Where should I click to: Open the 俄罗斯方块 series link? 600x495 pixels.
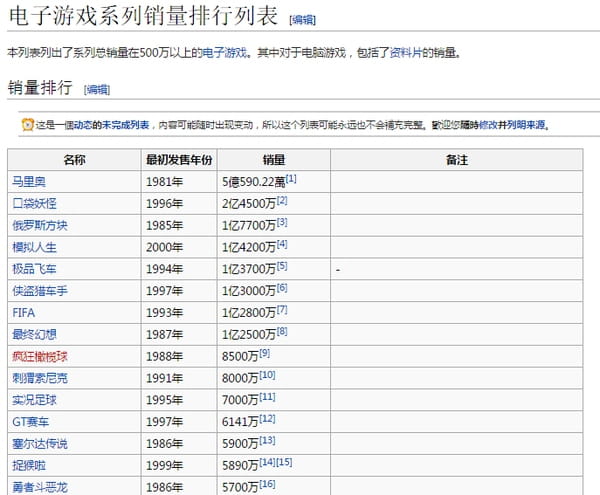(40, 225)
